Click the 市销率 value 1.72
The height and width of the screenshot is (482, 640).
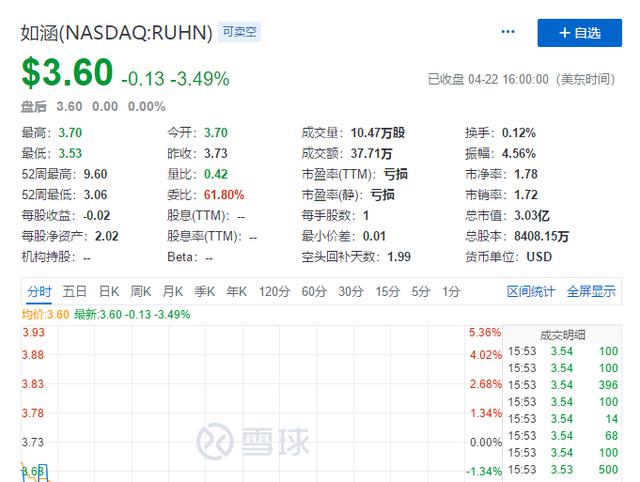point(526,195)
